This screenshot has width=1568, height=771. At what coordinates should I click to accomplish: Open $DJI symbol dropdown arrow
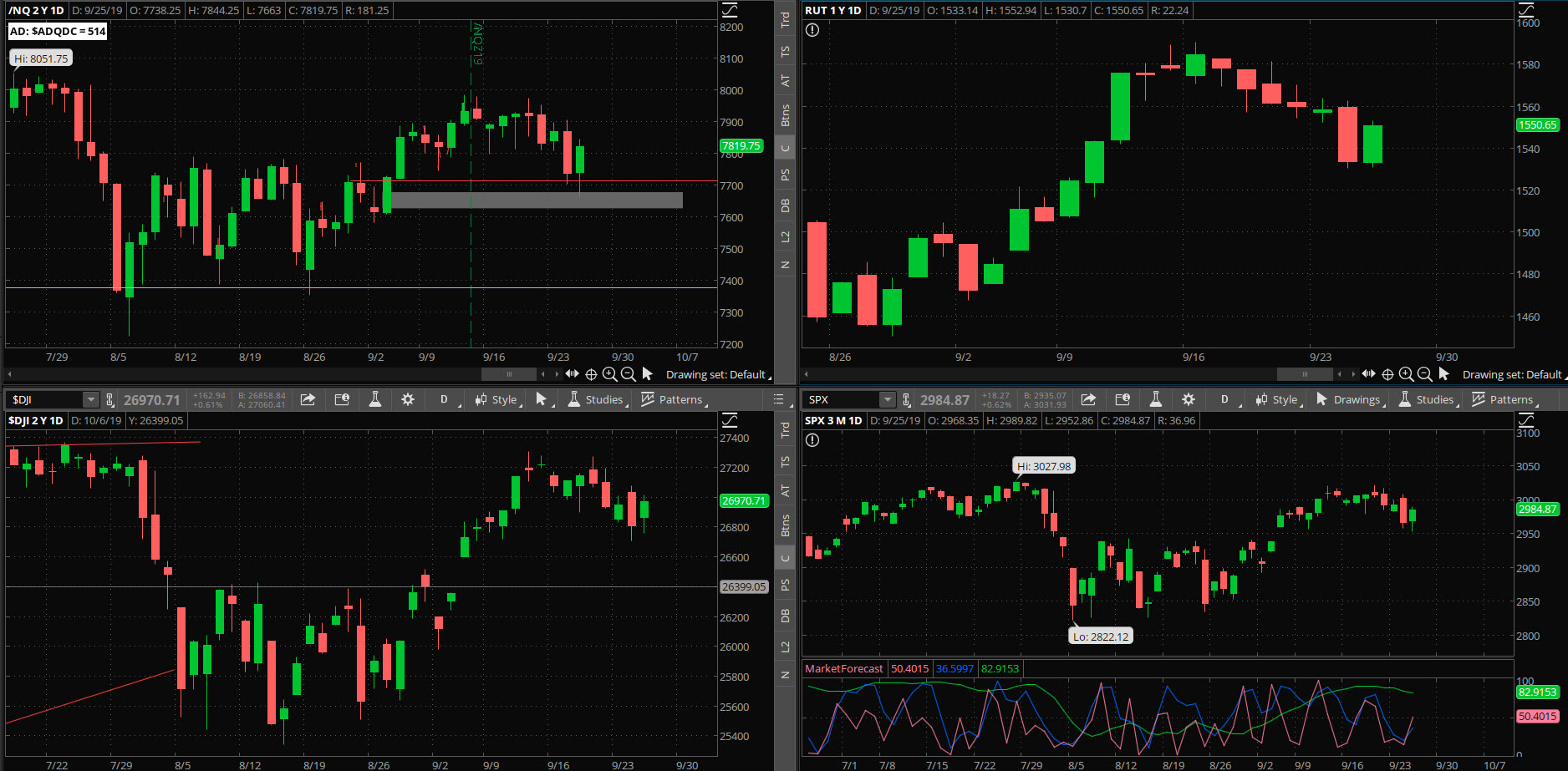[x=90, y=400]
